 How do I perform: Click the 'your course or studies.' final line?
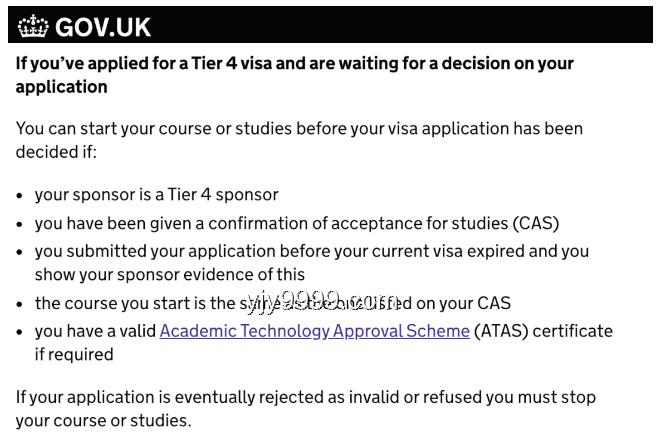point(103,421)
